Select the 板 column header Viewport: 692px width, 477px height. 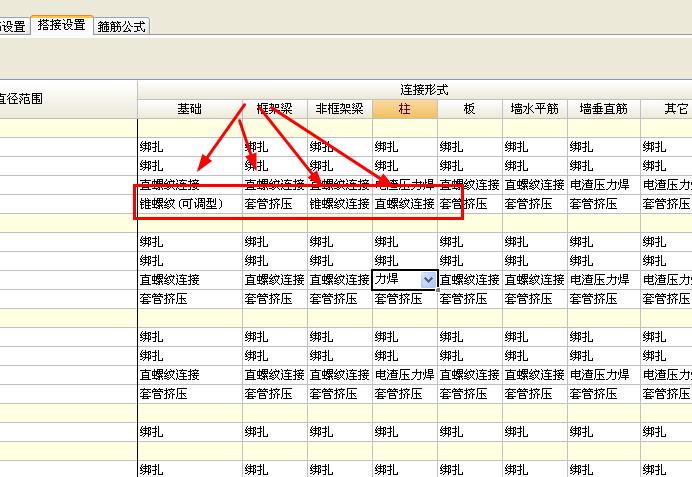pos(470,109)
